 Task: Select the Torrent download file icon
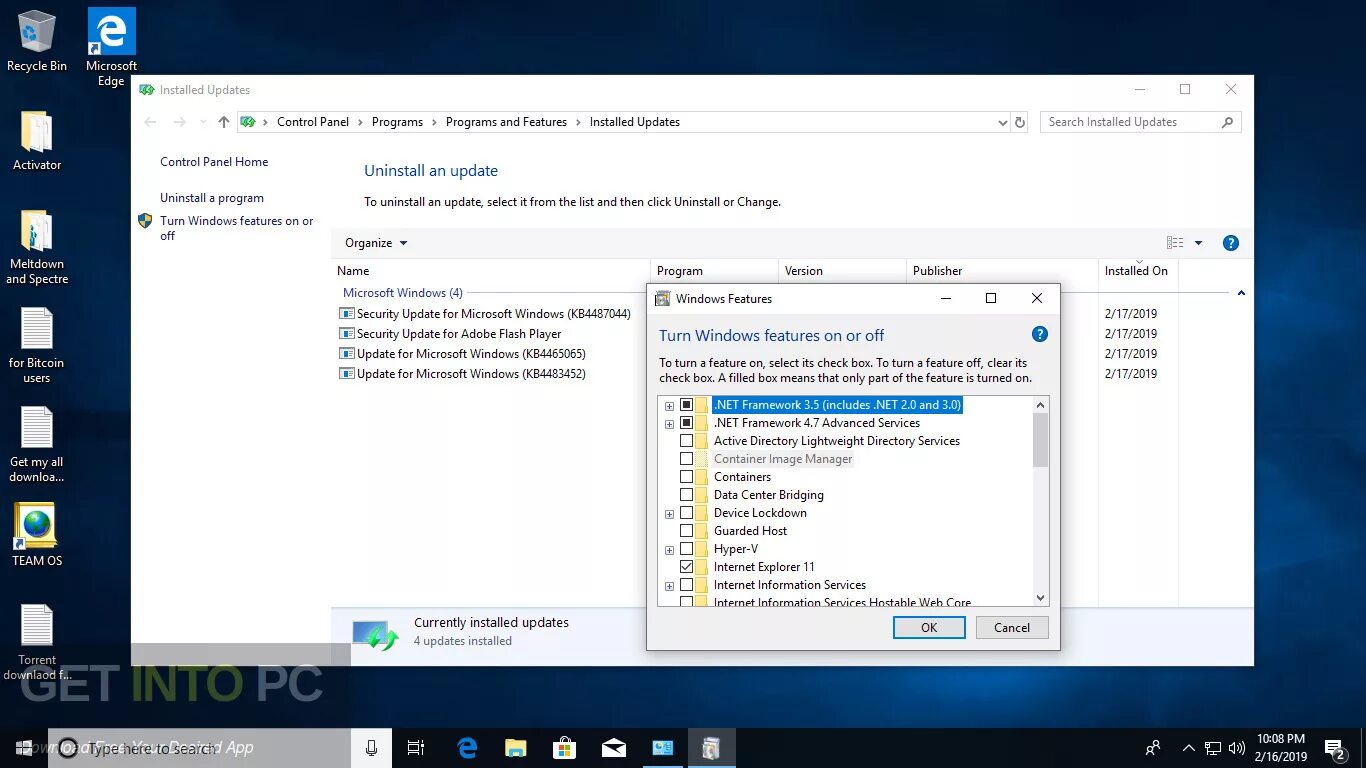(x=37, y=643)
